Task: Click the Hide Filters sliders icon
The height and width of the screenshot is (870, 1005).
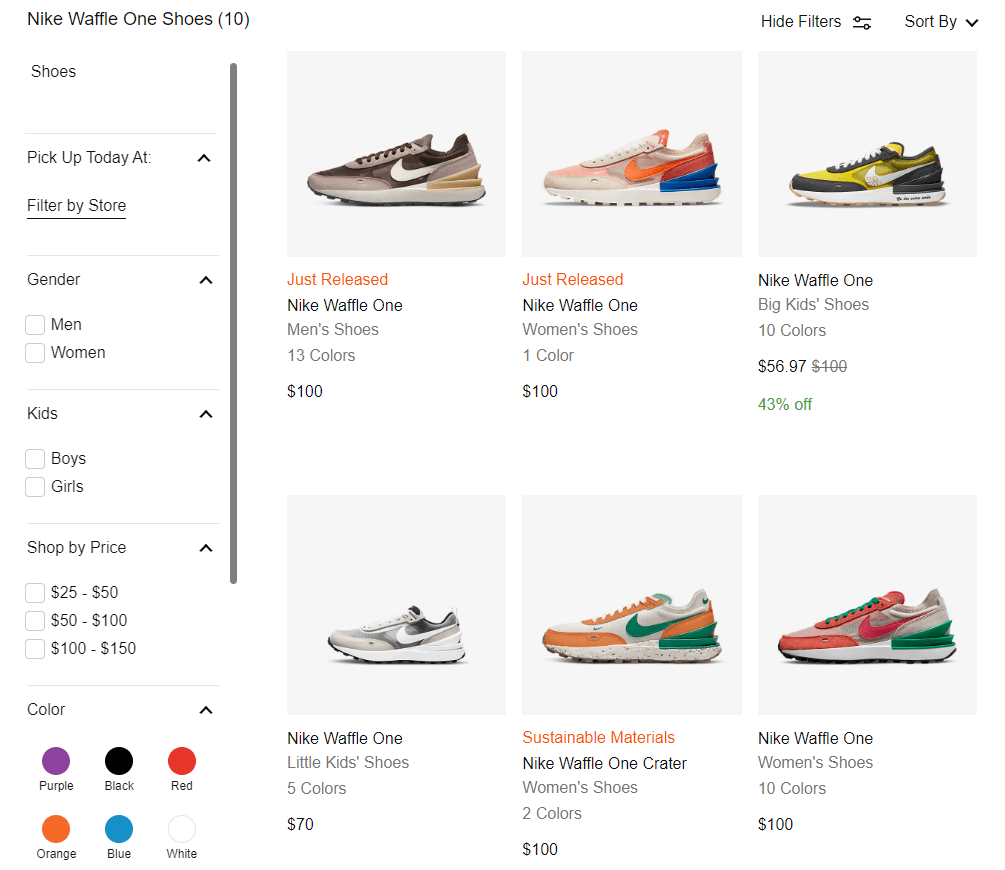Action: [x=861, y=22]
